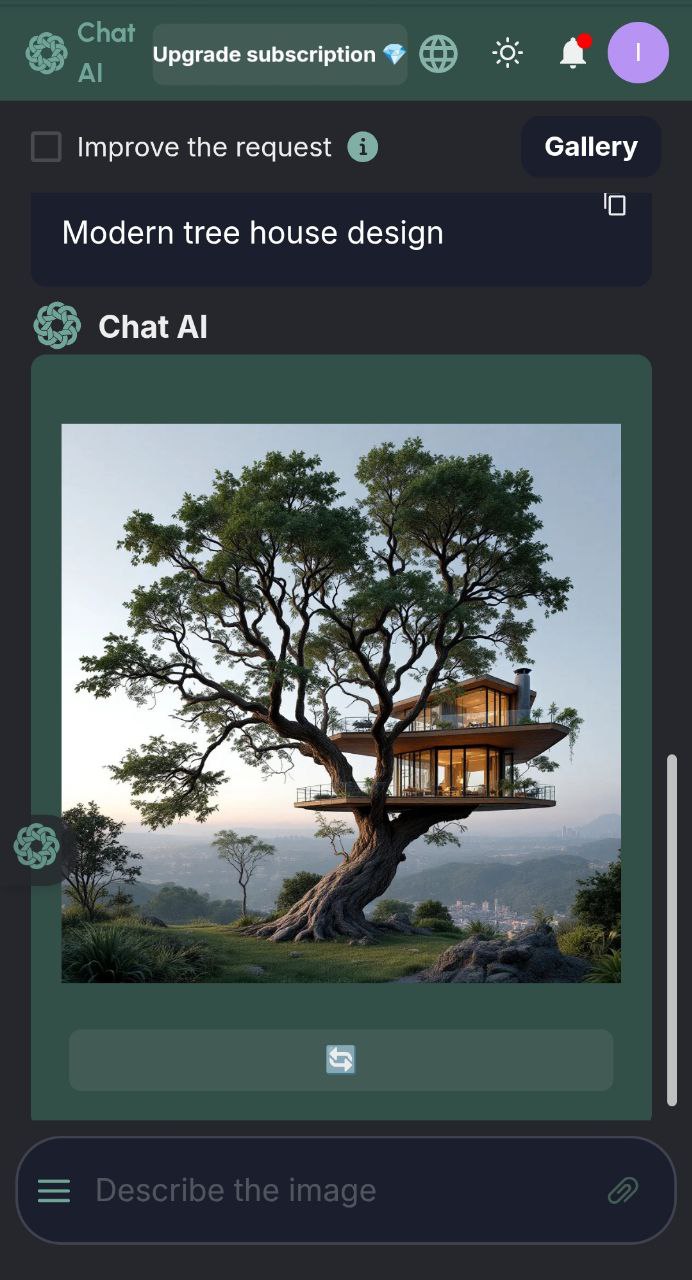Click the Chat AI header title text
Image resolution: width=692 pixels, height=1280 pixels.
point(106,53)
